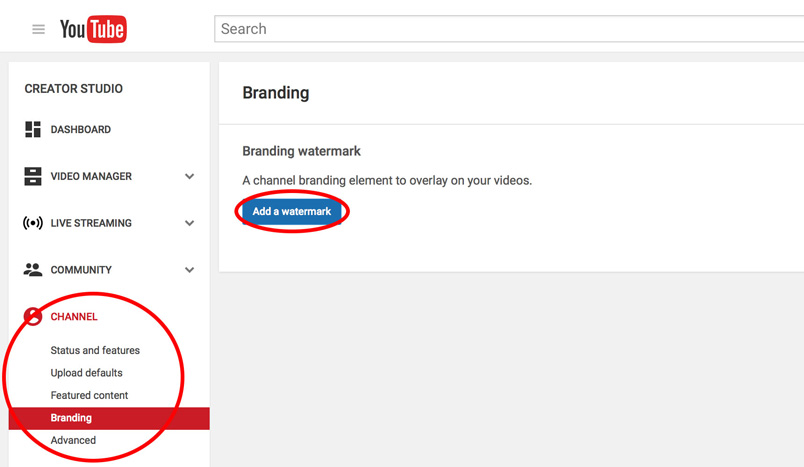Open Featured content settings

89,395
